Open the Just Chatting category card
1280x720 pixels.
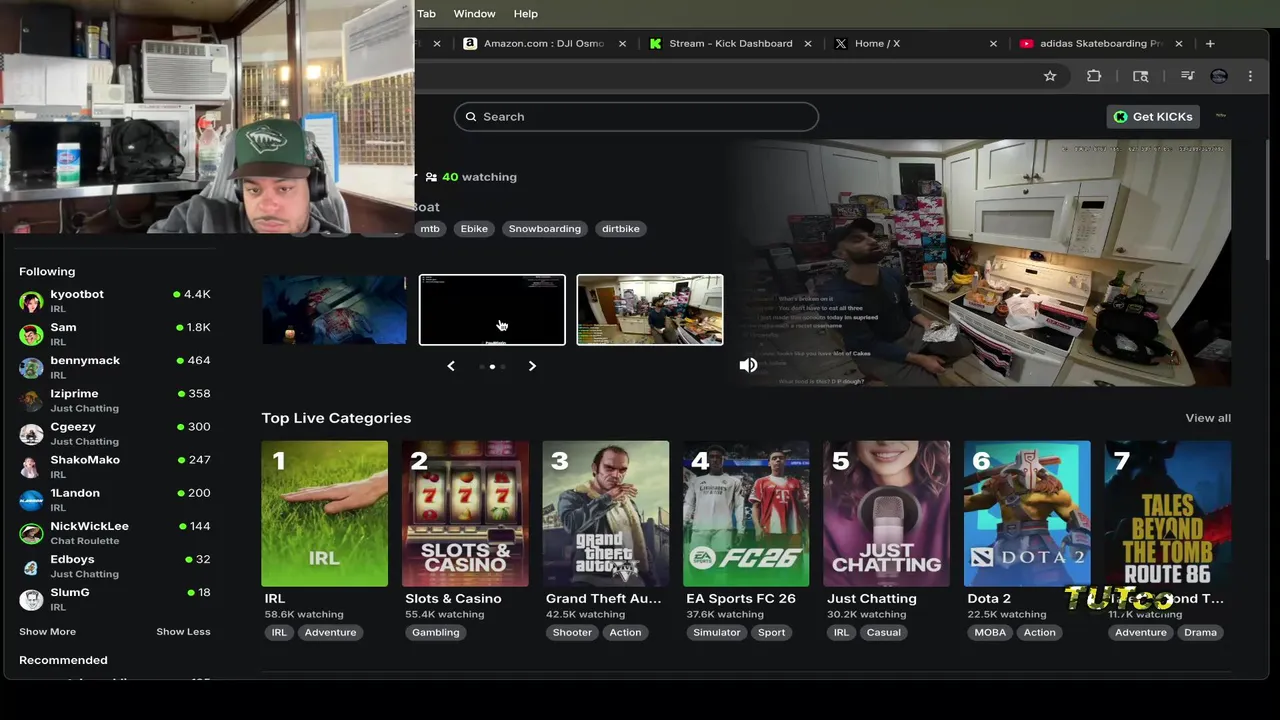point(886,513)
